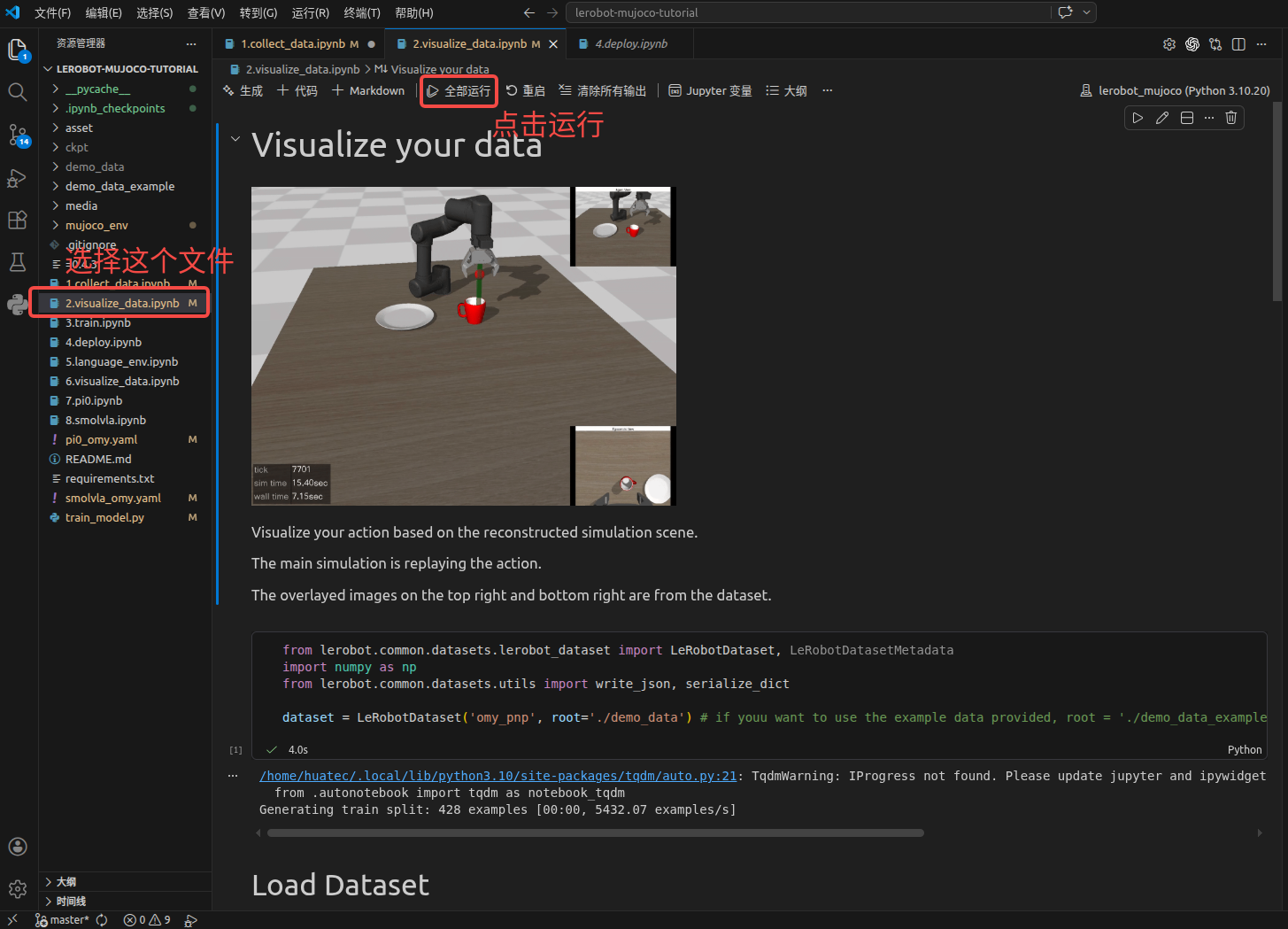Click the split cell icon in cell toolbar
This screenshot has height=929, width=1288.
1187,118
